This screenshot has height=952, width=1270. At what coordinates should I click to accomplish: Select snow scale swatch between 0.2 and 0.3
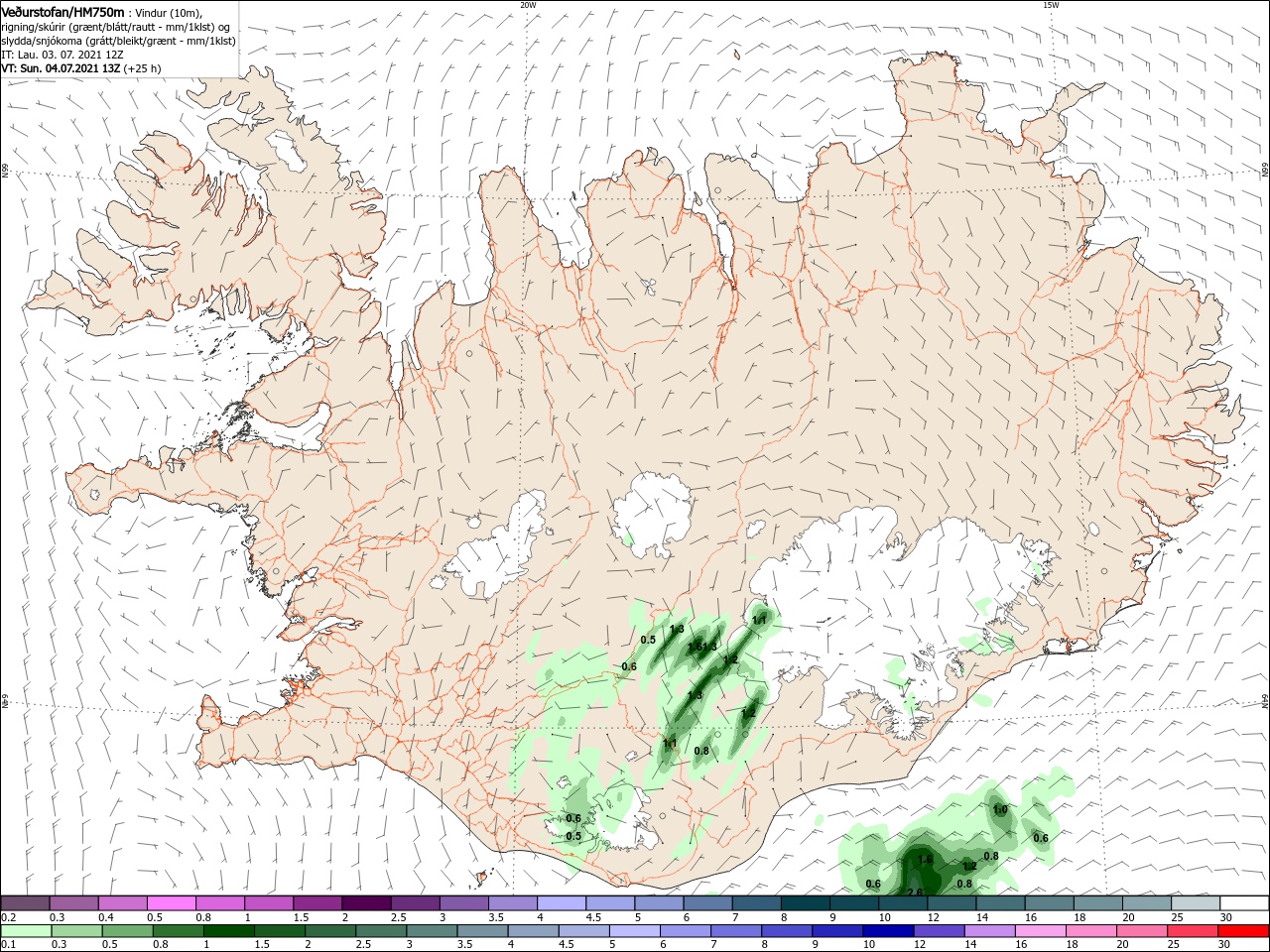click(25, 903)
